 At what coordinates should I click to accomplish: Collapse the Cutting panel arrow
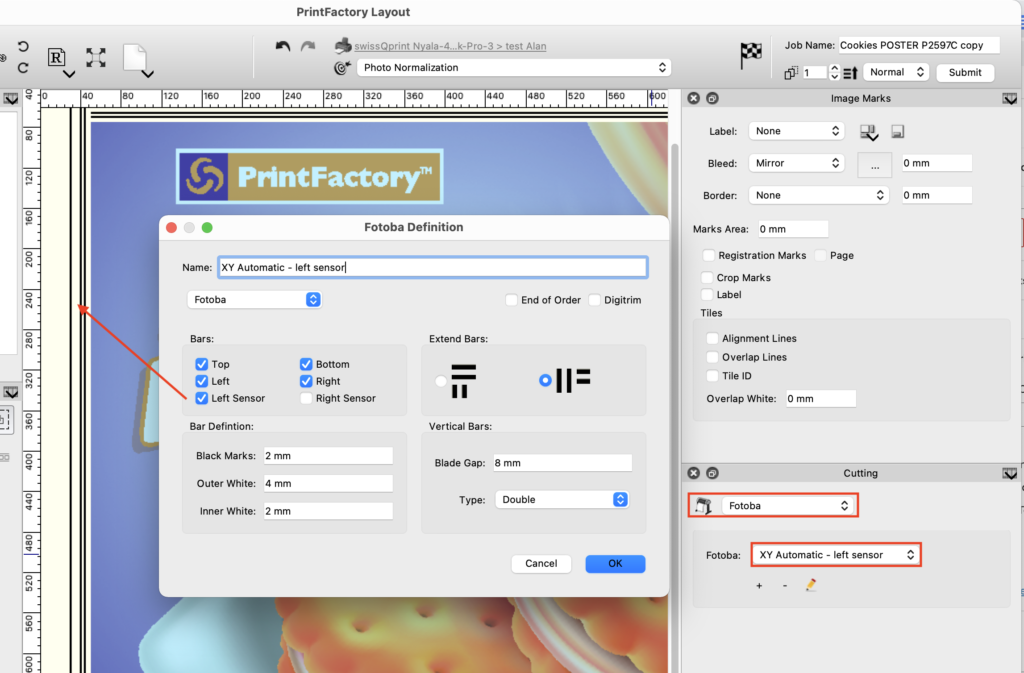1010,473
